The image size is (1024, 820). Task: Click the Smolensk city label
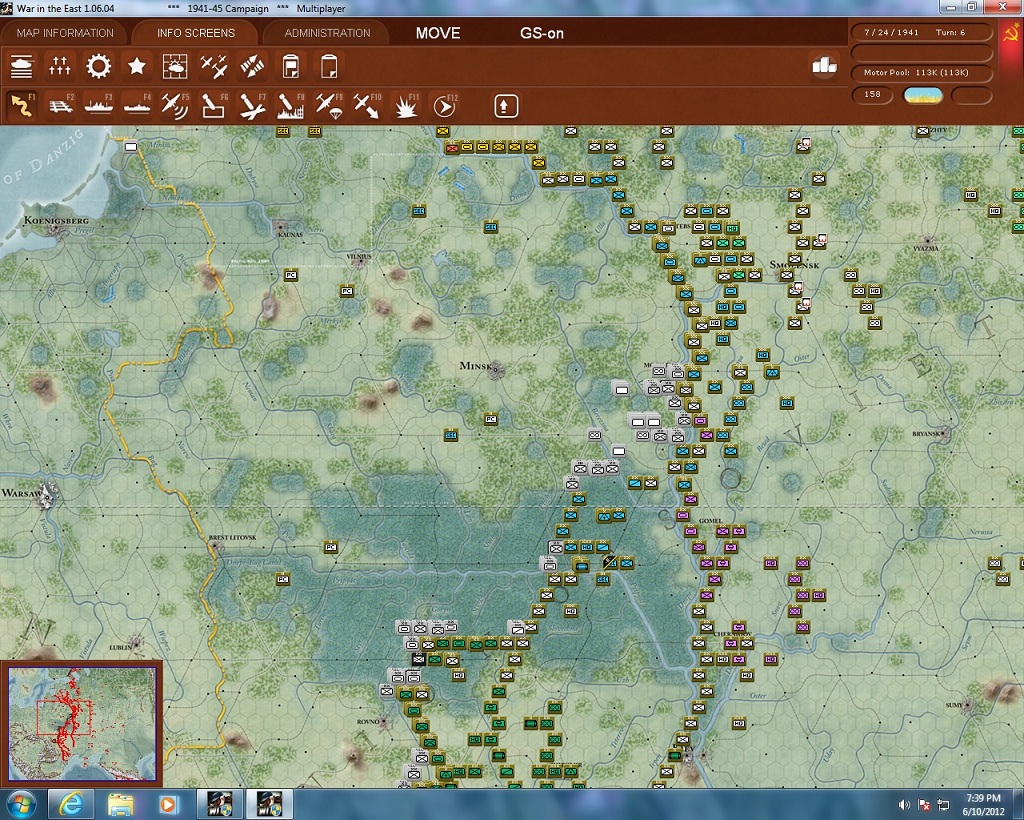(x=794, y=264)
